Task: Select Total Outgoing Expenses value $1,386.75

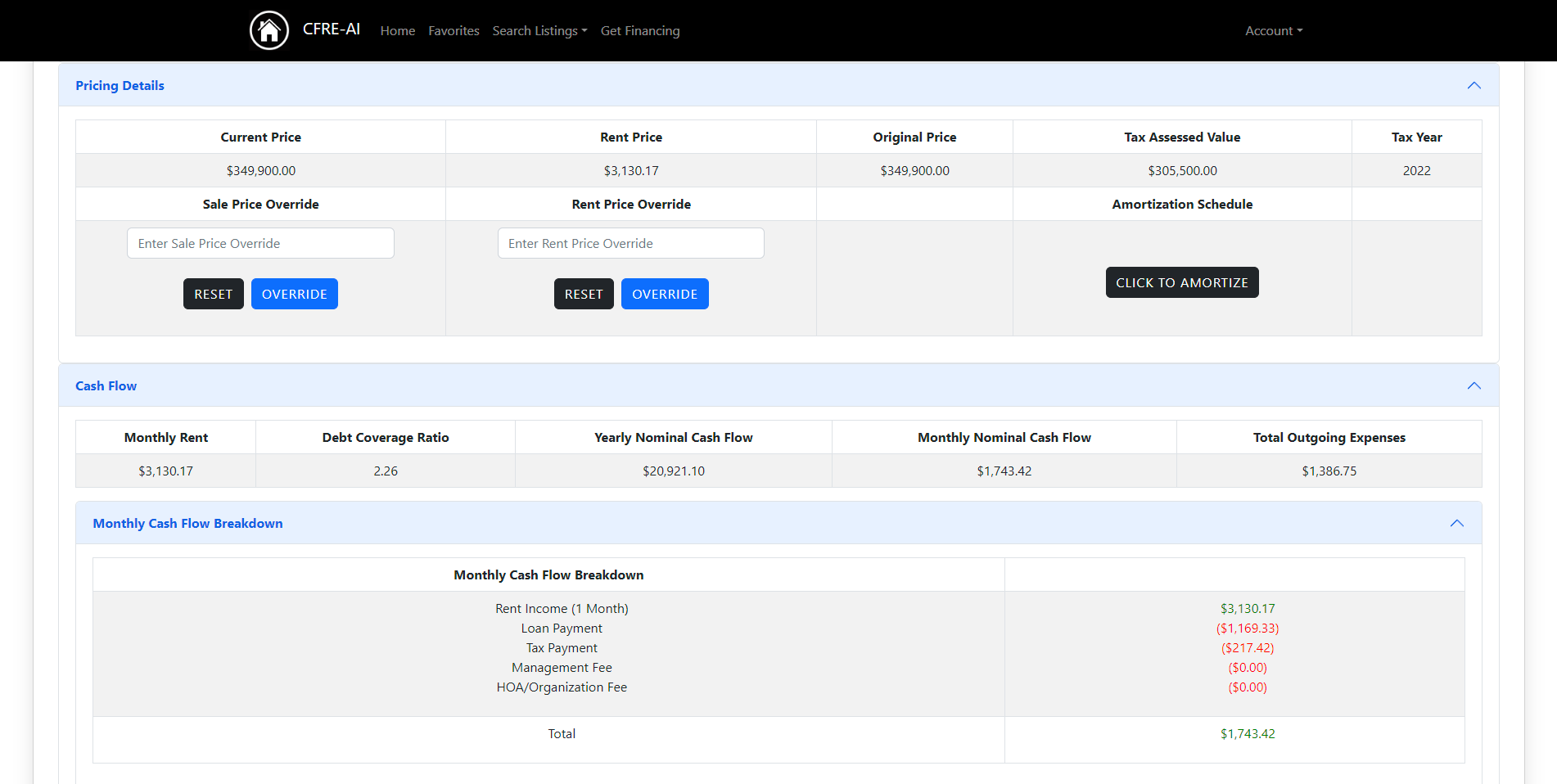Action: click(1329, 471)
